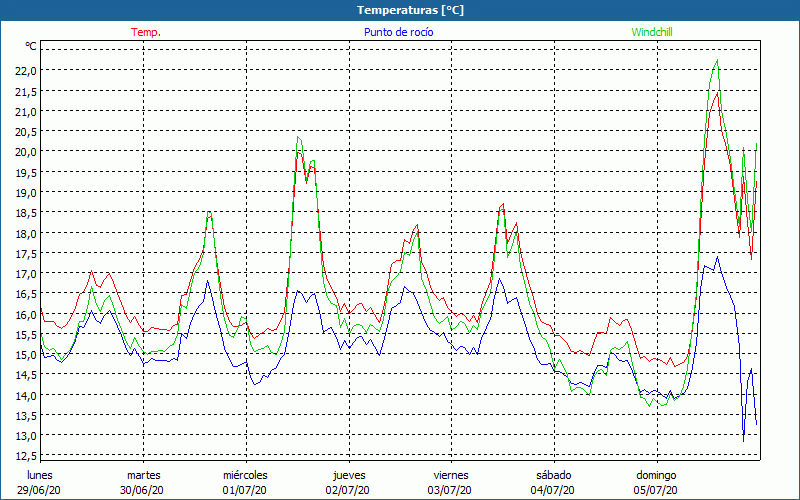Click the '16,5' y-axis value
Viewport: 800px width, 500px height.
pyautogui.click(x=26, y=294)
